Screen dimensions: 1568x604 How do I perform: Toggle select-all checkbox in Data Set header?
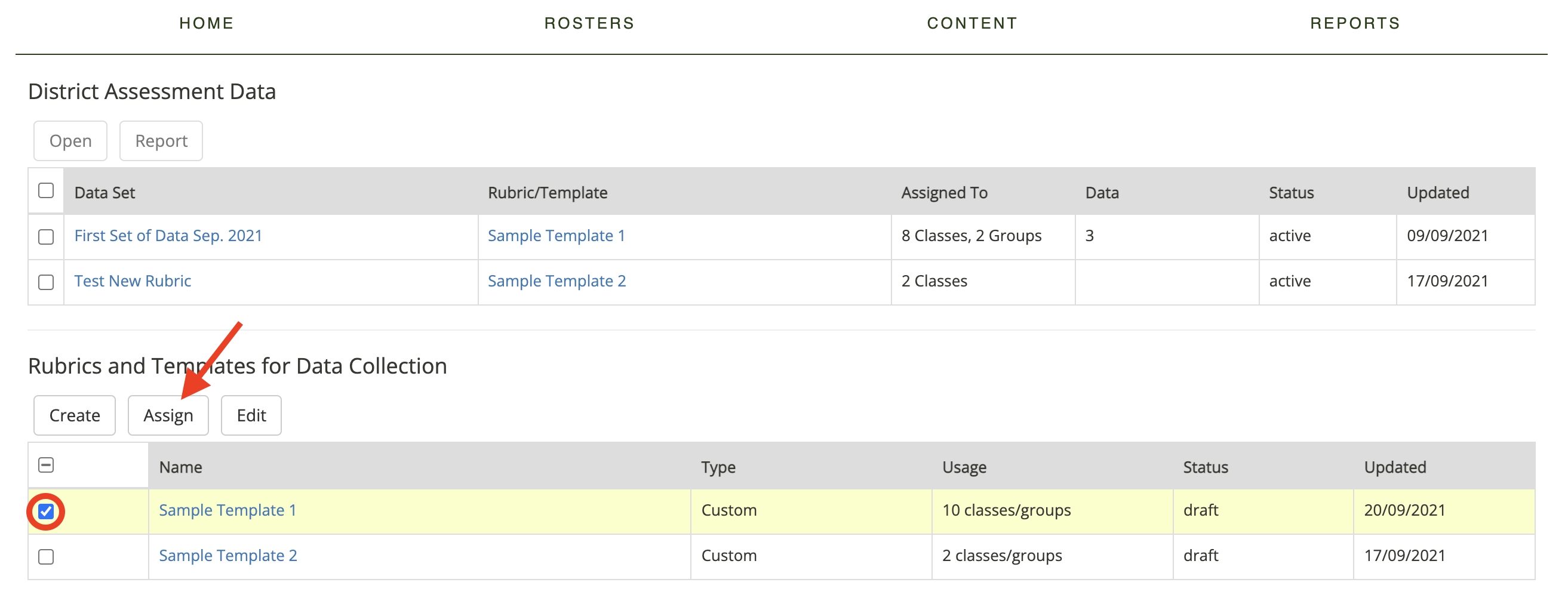tap(45, 190)
